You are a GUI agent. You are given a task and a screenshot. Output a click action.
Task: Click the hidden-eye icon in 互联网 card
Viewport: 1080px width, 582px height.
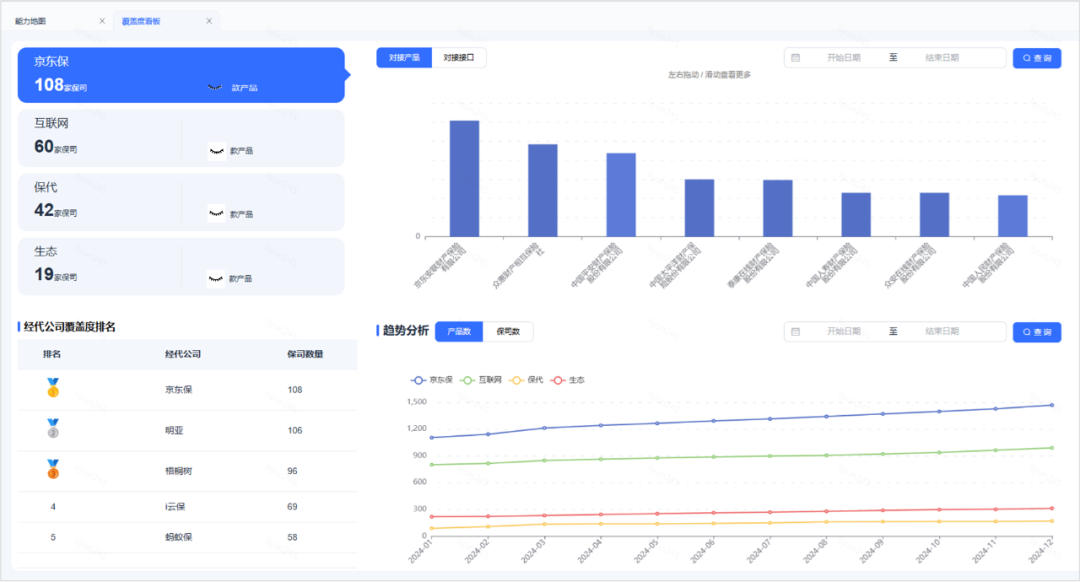pyautogui.click(x=216, y=151)
